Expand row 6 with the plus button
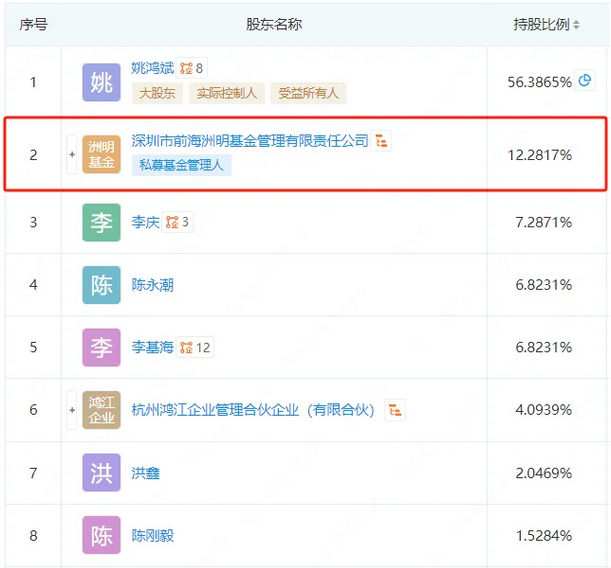The width and height of the screenshot is (611, 568). point(72,410)
